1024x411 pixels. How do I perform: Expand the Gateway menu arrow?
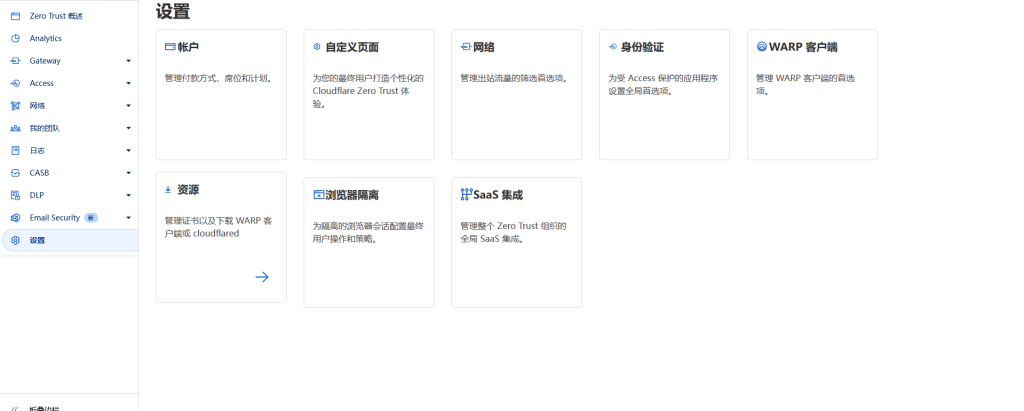coord(129,61)
